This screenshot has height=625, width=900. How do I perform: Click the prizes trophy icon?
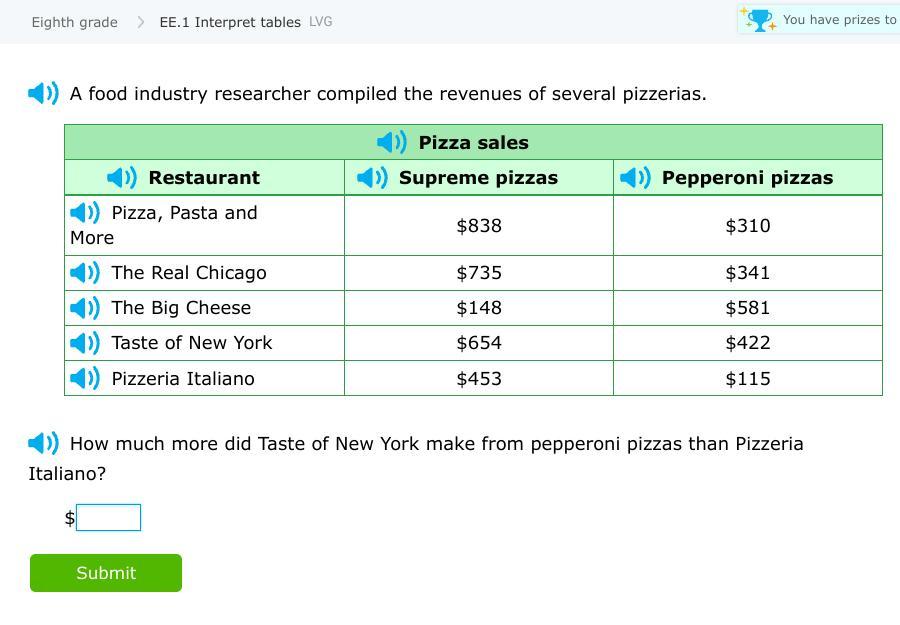coord(759,20)
